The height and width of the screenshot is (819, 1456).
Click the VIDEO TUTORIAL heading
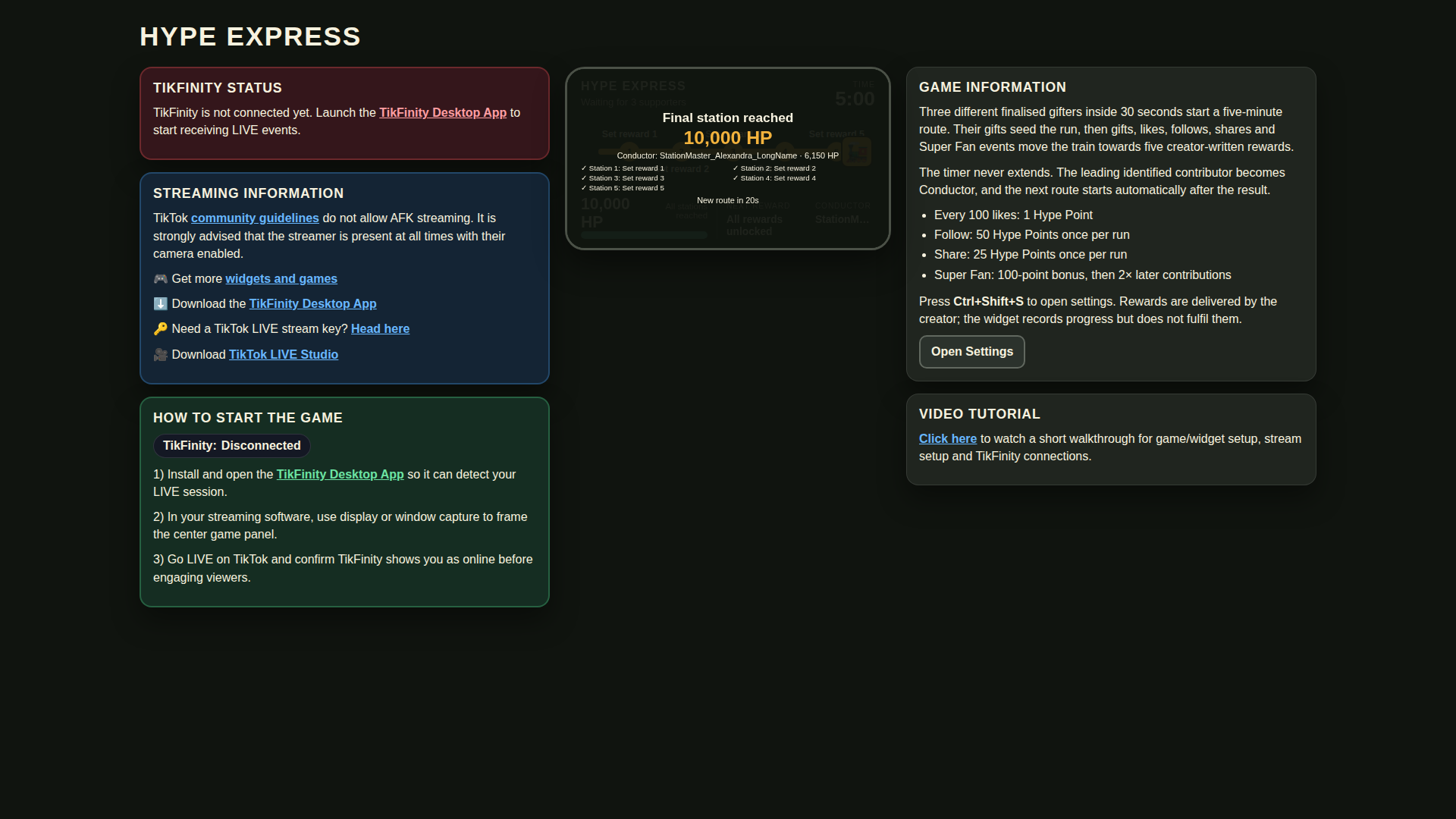980,414
